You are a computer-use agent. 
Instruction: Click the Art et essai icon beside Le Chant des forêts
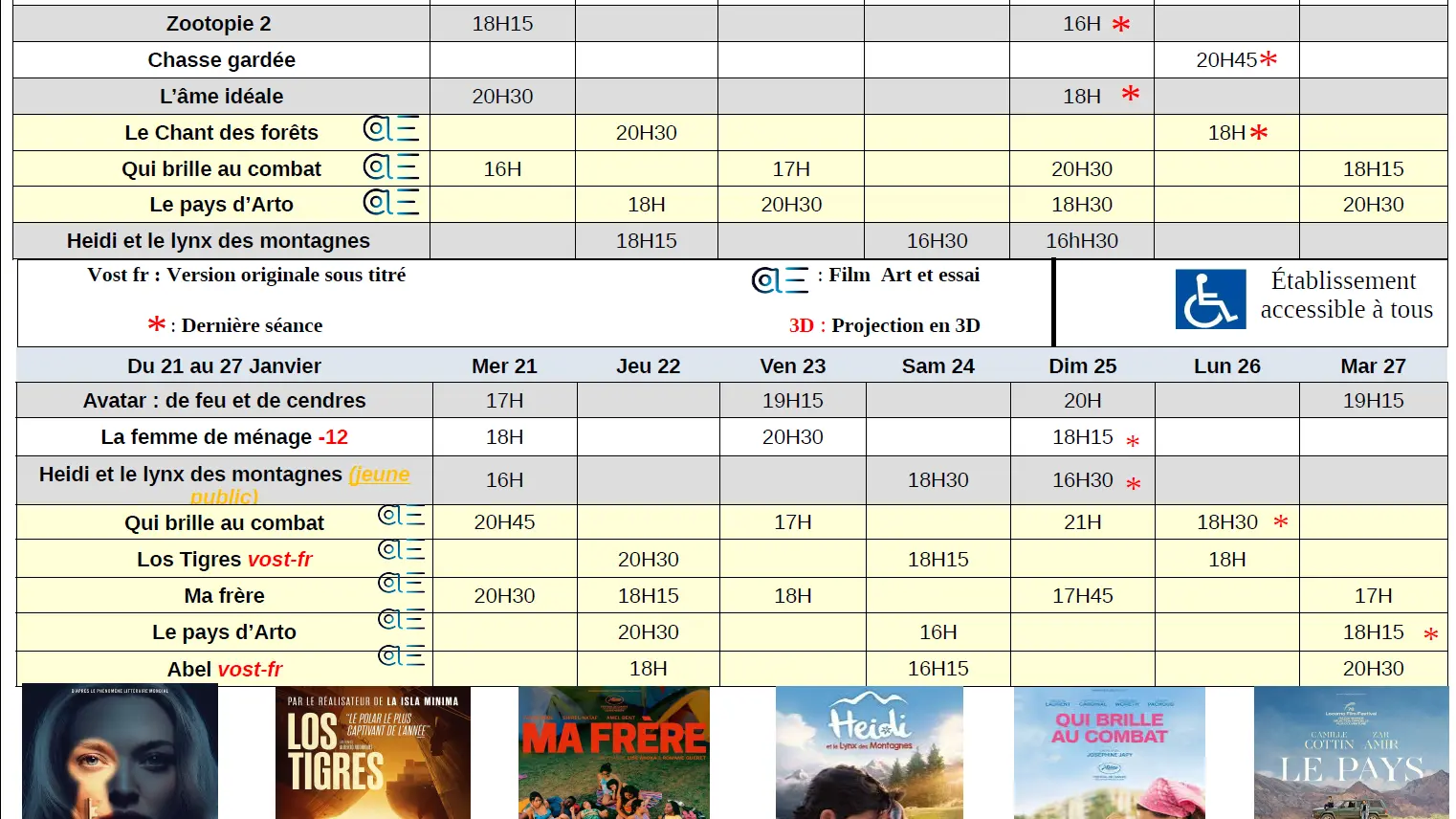(392, 131)
